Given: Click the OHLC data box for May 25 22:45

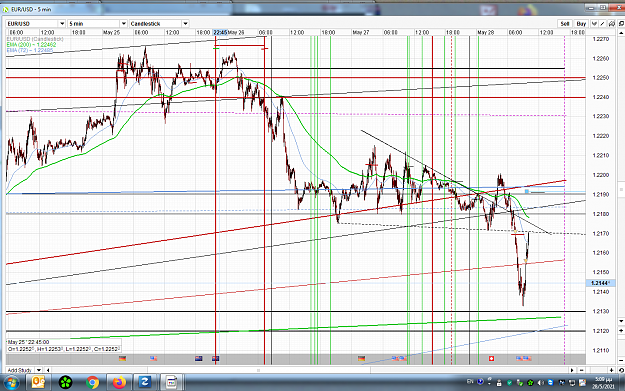Looking at the screenshot, I should pos(63,346).
